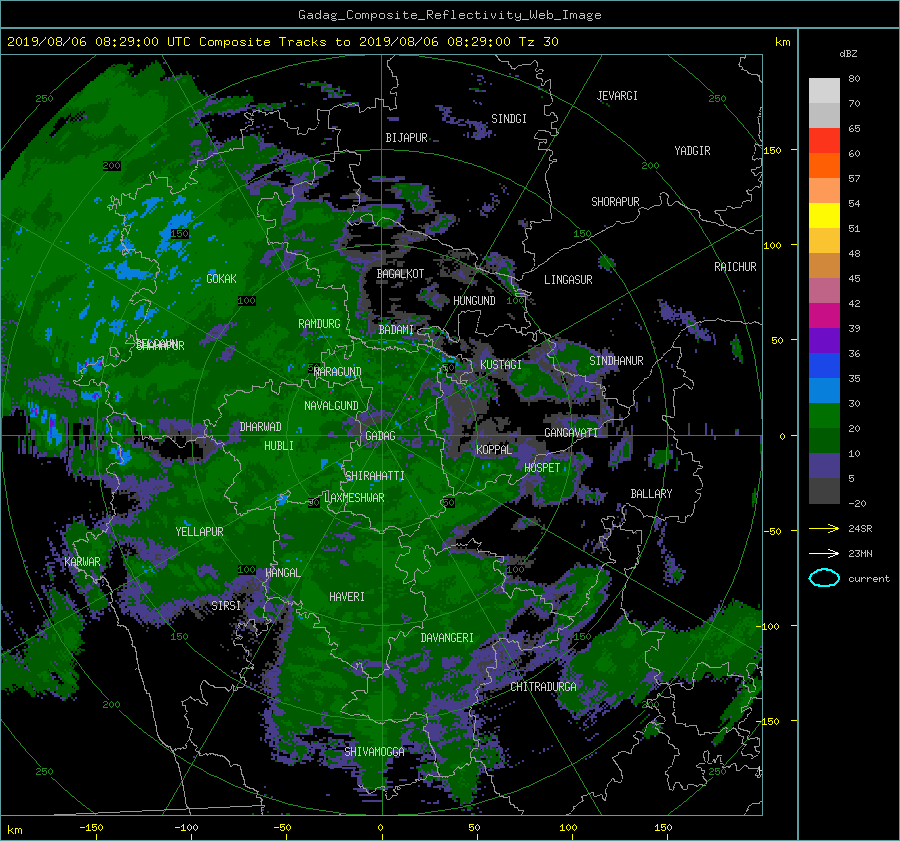Click the cyan 'current' ellipse legend icon
This screenshot has height=841, width=900.
tap(824, 578)
